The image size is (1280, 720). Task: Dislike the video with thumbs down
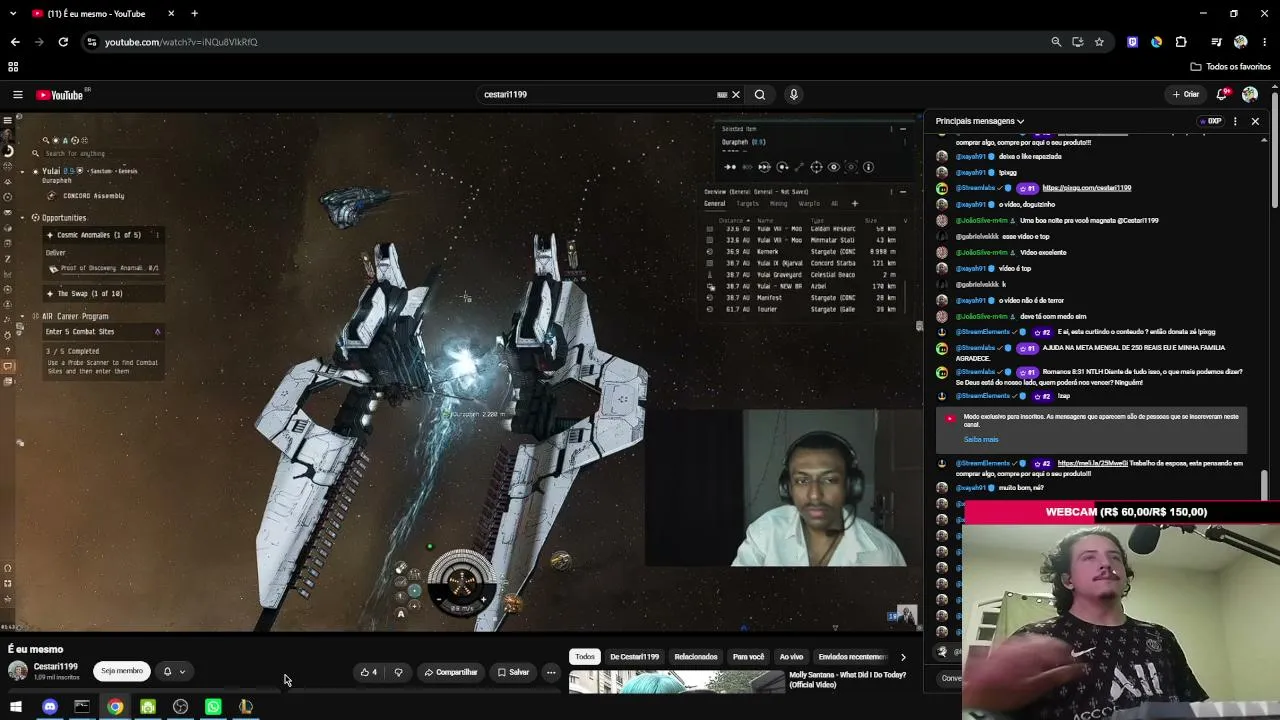coord(398,672)
